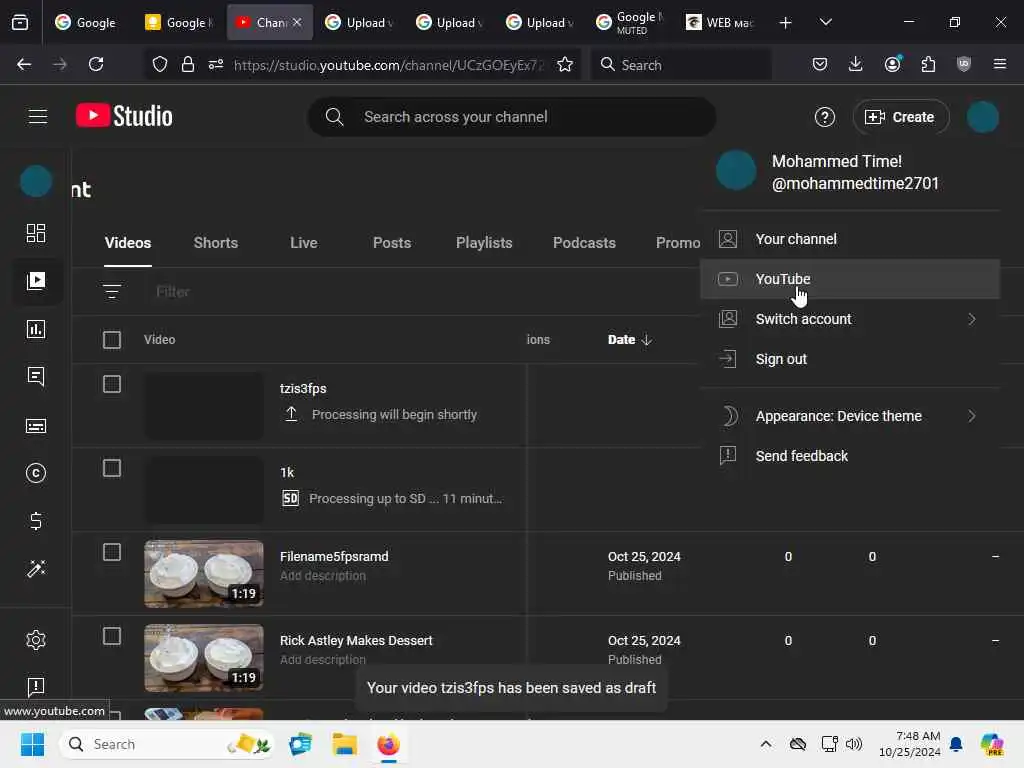Close the Channel content browser tab

297,22
